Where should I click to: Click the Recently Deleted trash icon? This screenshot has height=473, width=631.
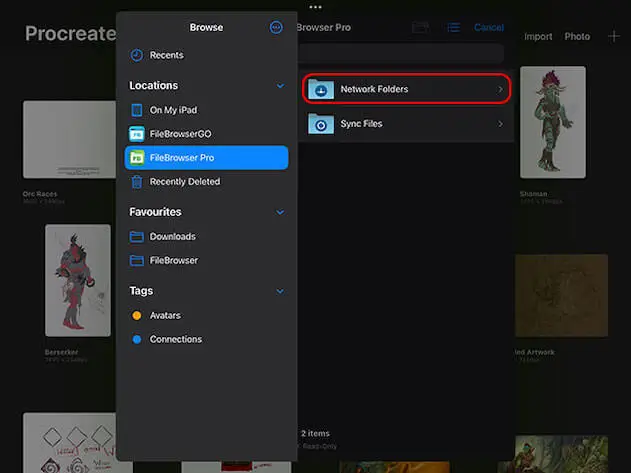point(137,182)
